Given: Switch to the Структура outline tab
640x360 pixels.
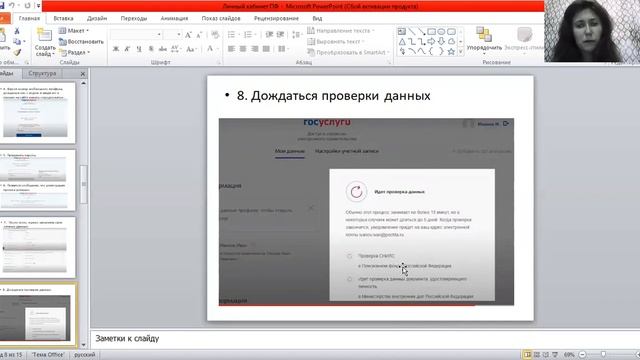Looking at the screenshot, I should point(42,73).
